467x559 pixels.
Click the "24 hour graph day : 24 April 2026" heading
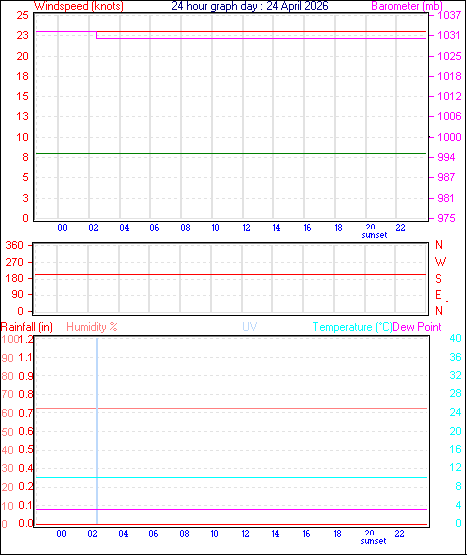coord(250,6)
